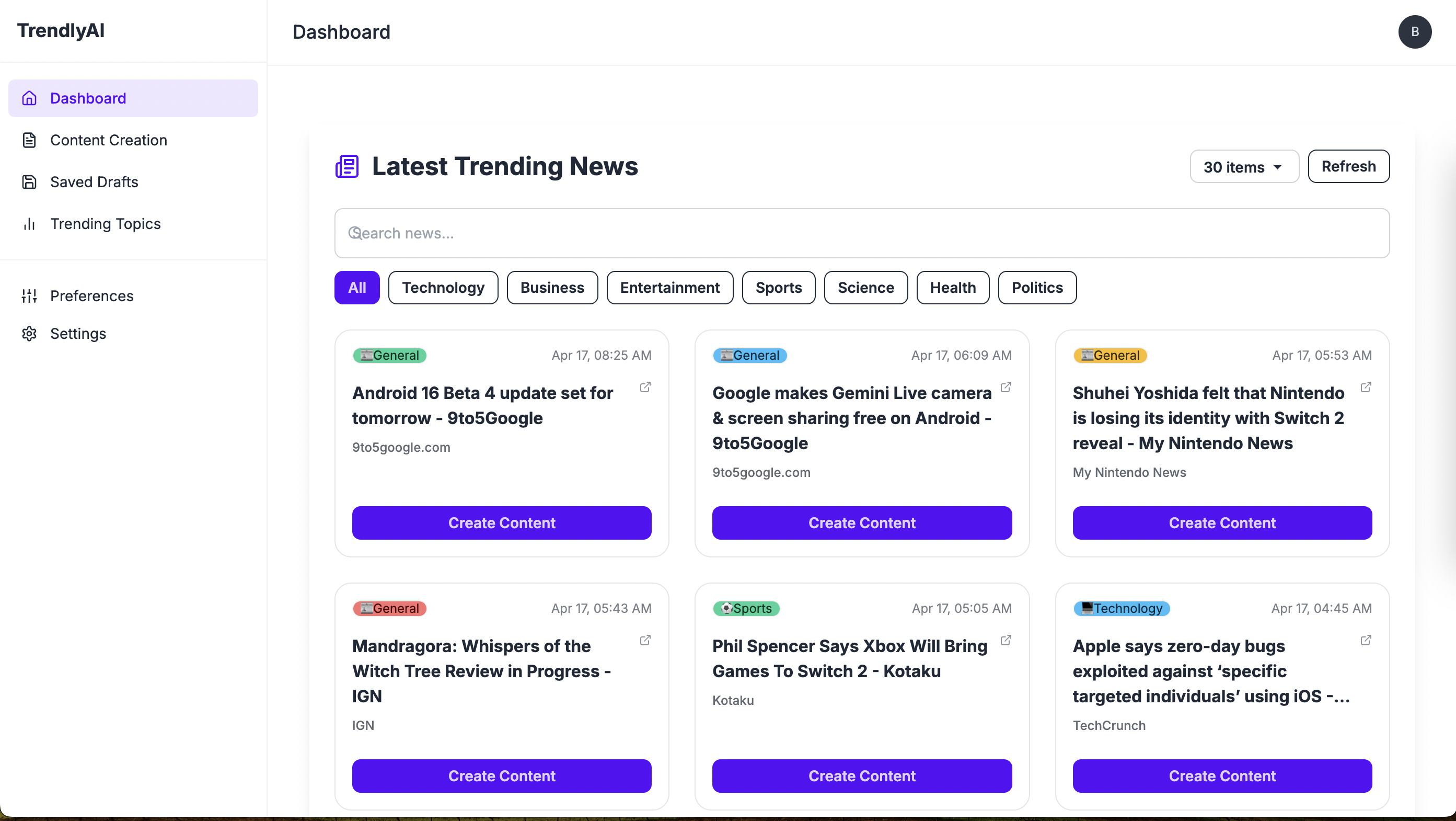
Task: Click the user avatar B icon
Action: 1414,32
